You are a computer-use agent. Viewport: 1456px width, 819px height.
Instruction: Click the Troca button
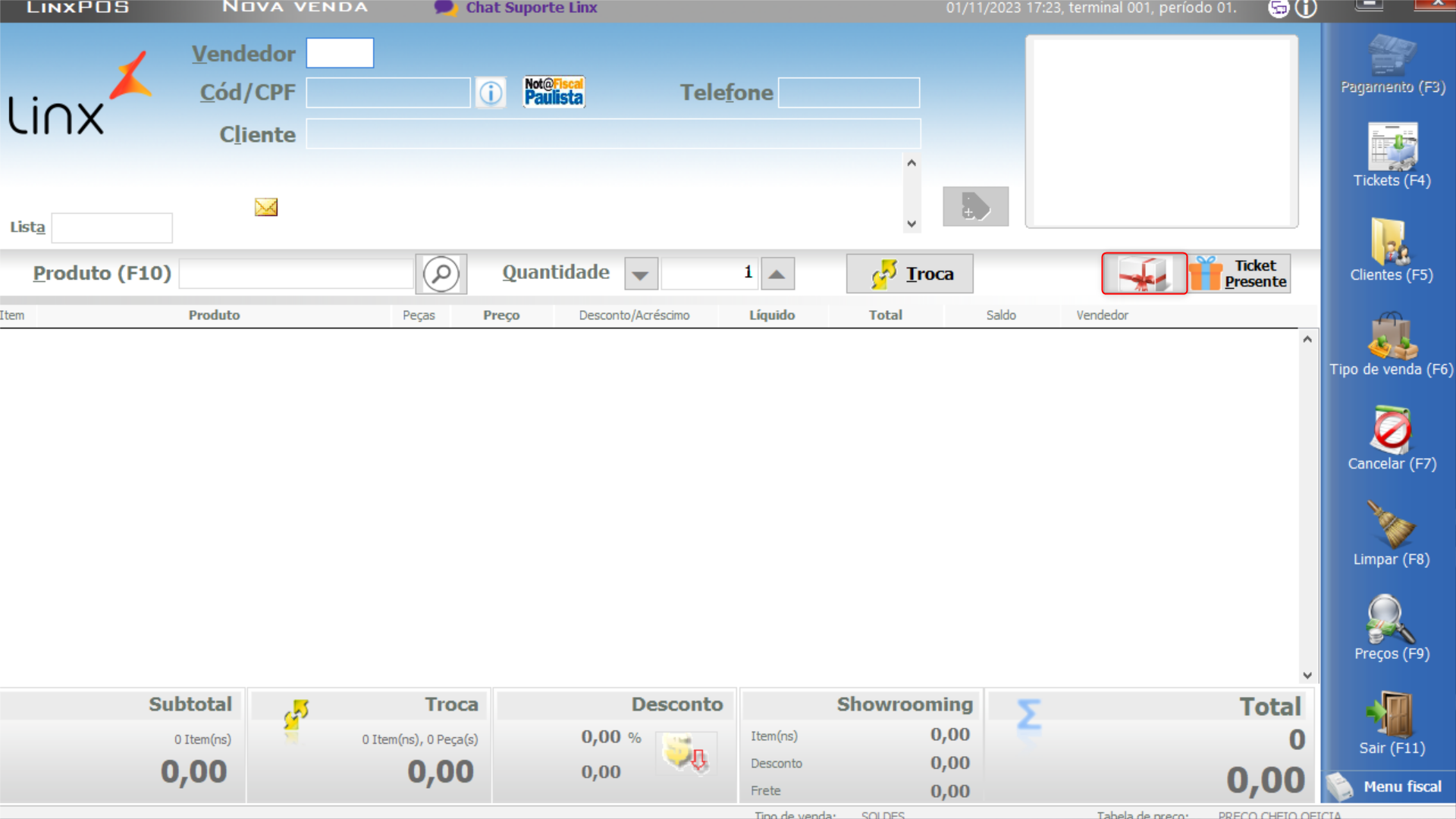(909, 274)
